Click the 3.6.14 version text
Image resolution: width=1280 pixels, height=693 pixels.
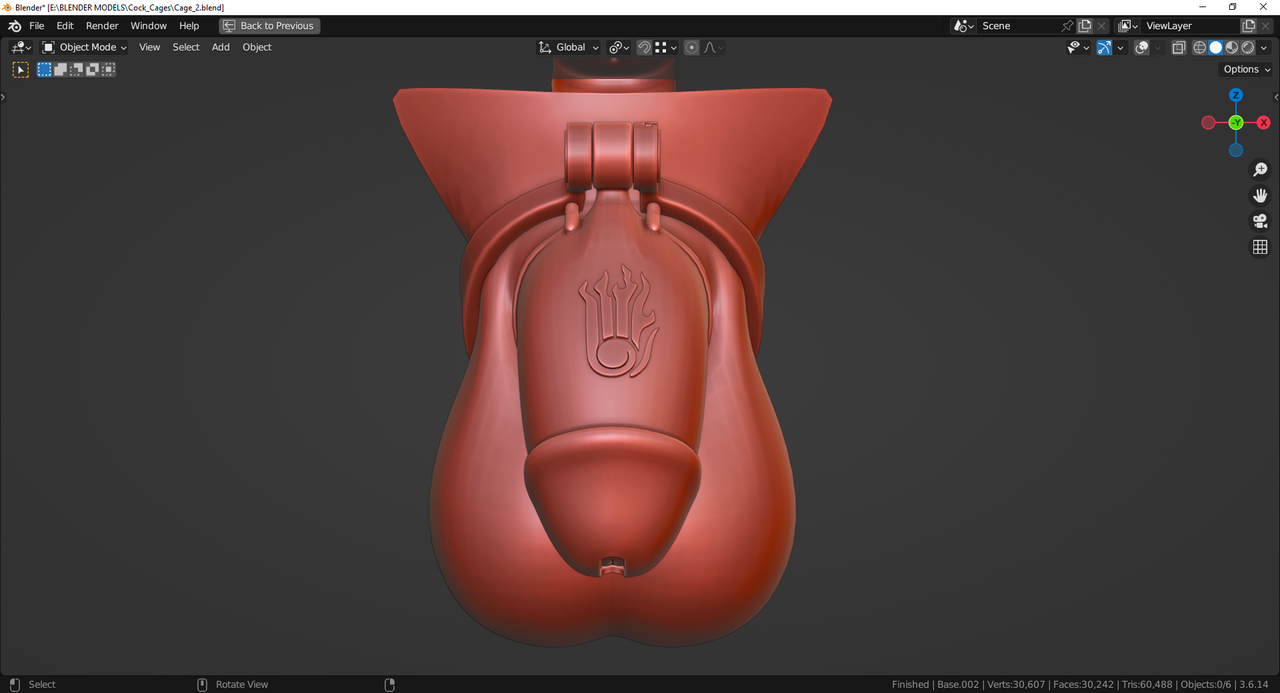point(1256,684)
